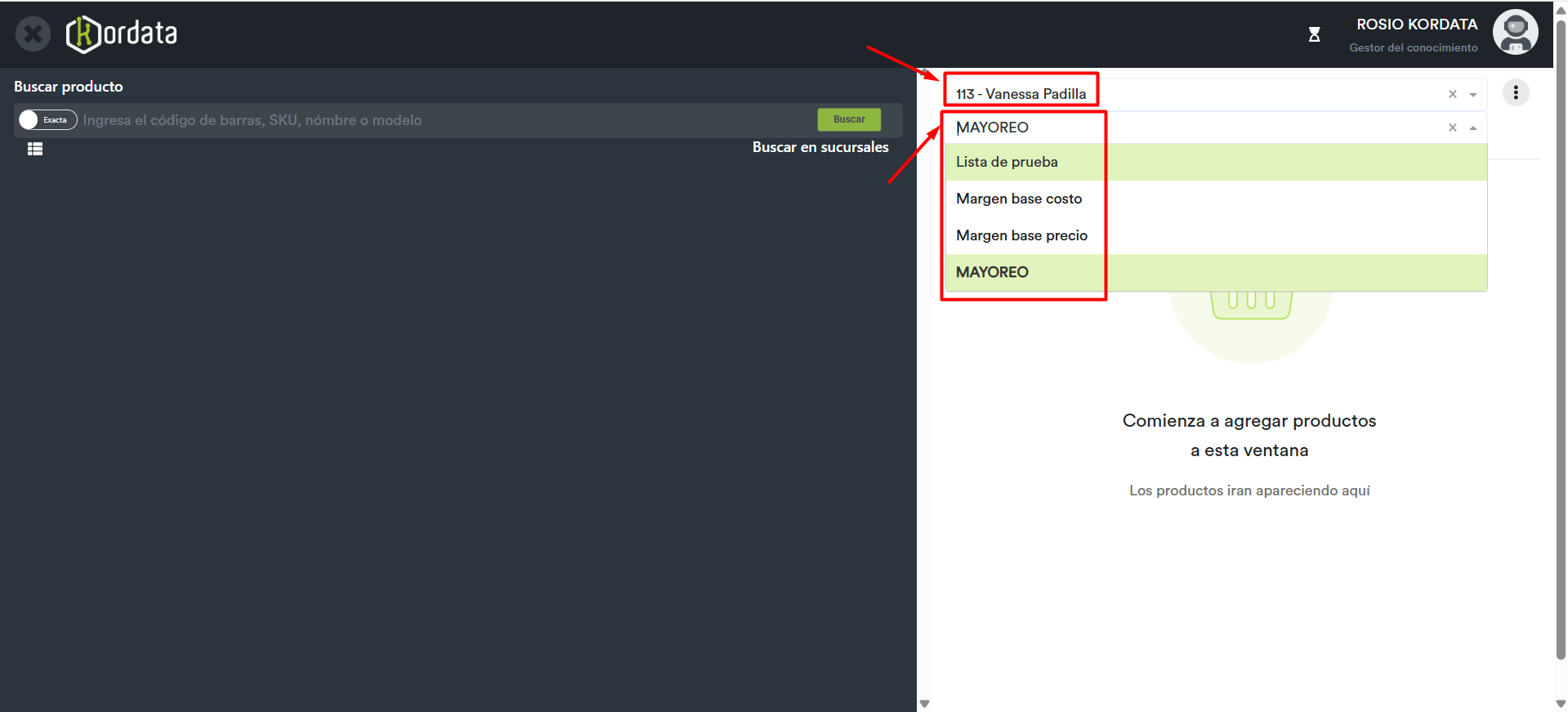The height and width of the screenshot is (712, 1568).
Task: Click the round X close icon
Action: [33, 34]
